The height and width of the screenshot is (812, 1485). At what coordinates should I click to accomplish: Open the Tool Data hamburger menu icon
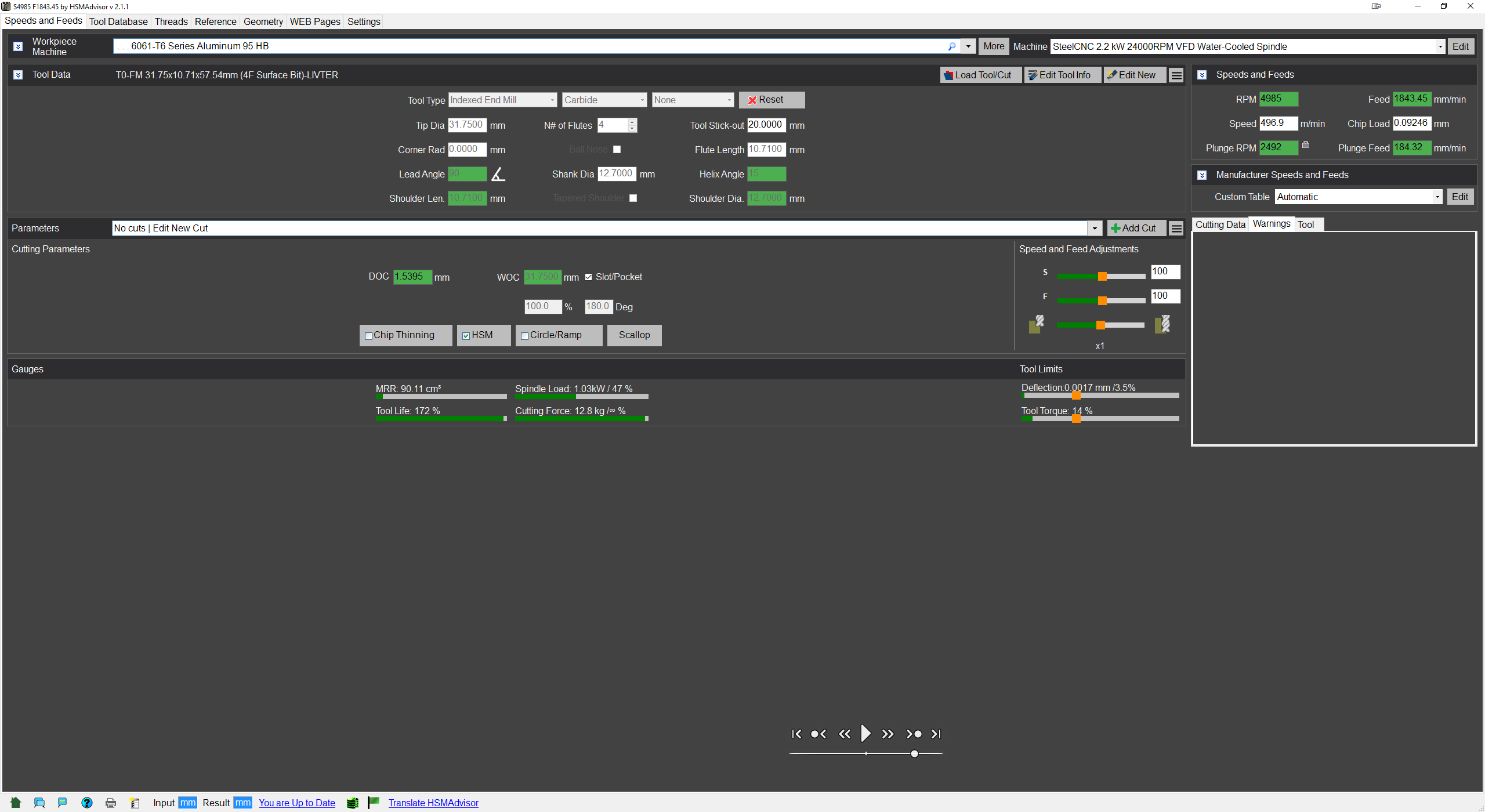point(1176,75)
